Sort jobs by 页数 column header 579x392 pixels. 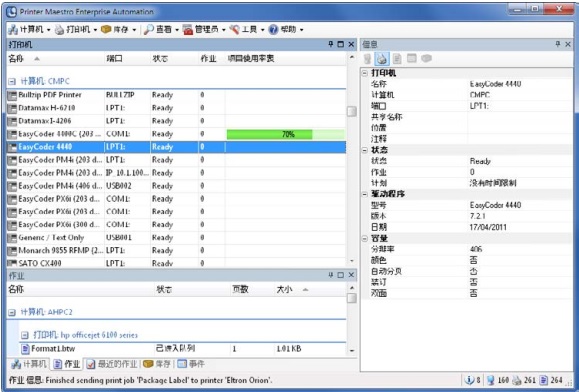pyautogui.click(x=253, y=289)
